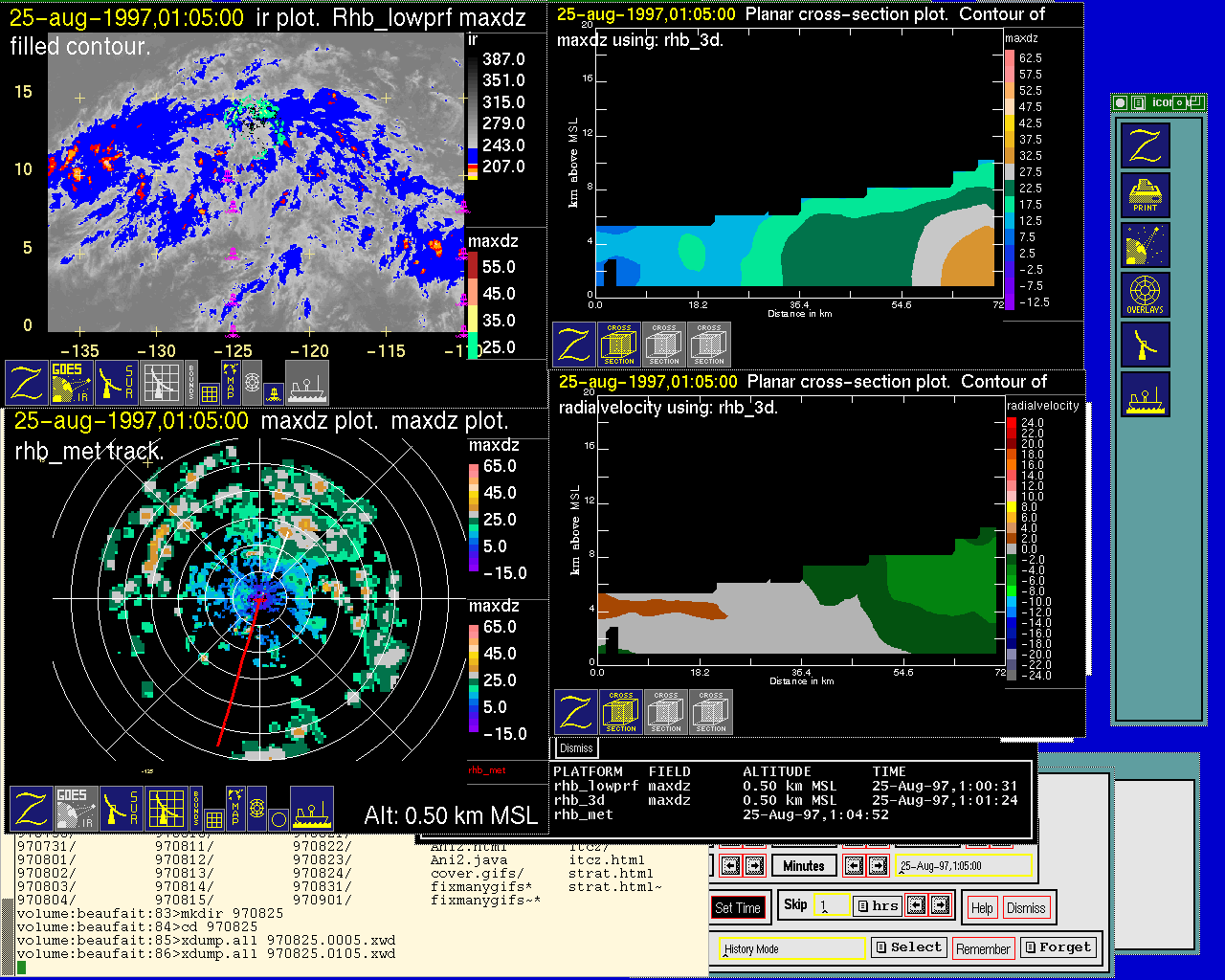
Task: Open the Forget dropdown menu
Action: point(1057,947)
